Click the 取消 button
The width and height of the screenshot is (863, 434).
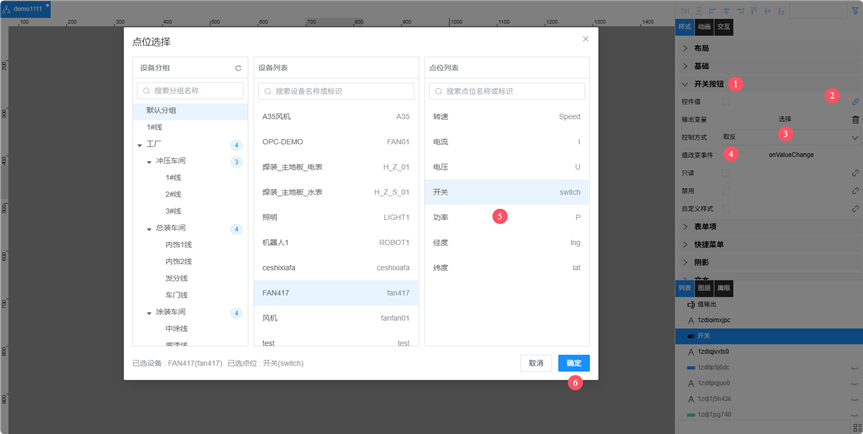pyautogui.click(x=536, y=363)
